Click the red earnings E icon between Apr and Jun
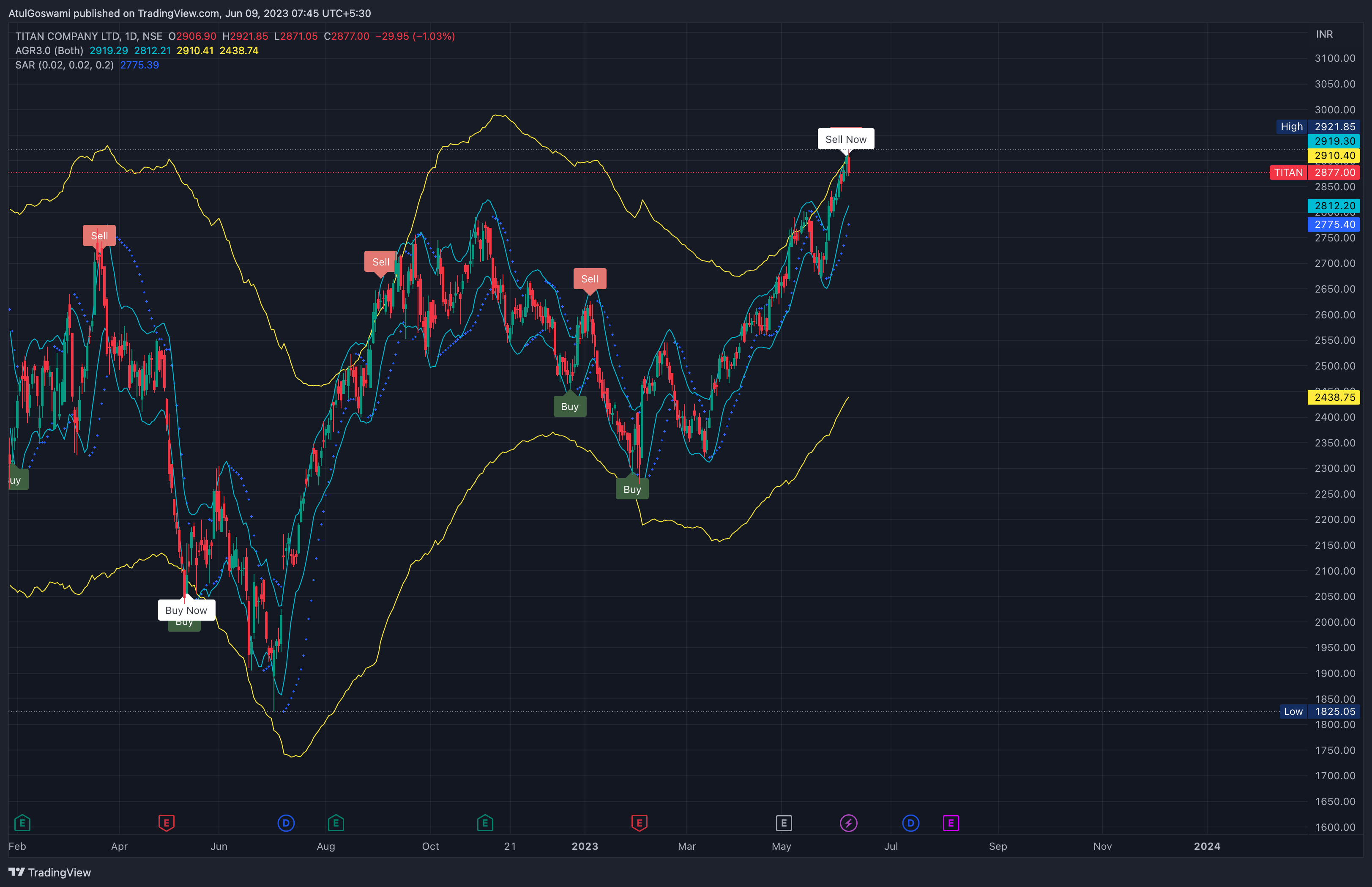 [167, 823]
